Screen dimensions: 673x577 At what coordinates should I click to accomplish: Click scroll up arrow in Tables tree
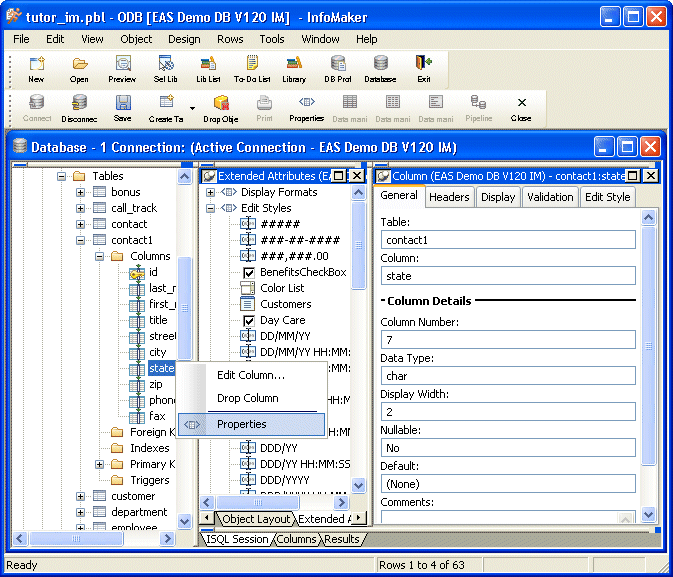185,176
